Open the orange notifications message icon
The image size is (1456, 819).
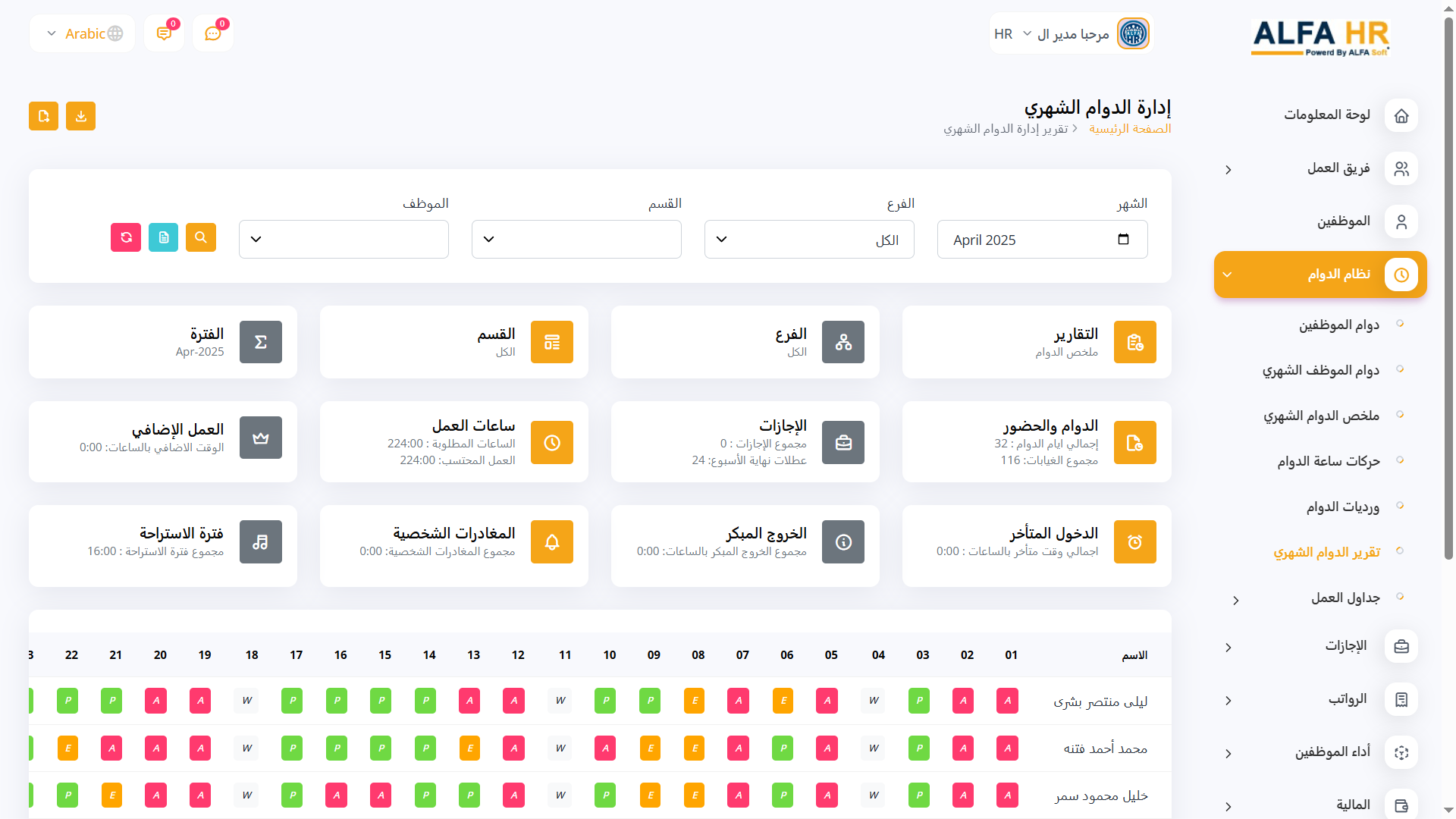[164, 33]
